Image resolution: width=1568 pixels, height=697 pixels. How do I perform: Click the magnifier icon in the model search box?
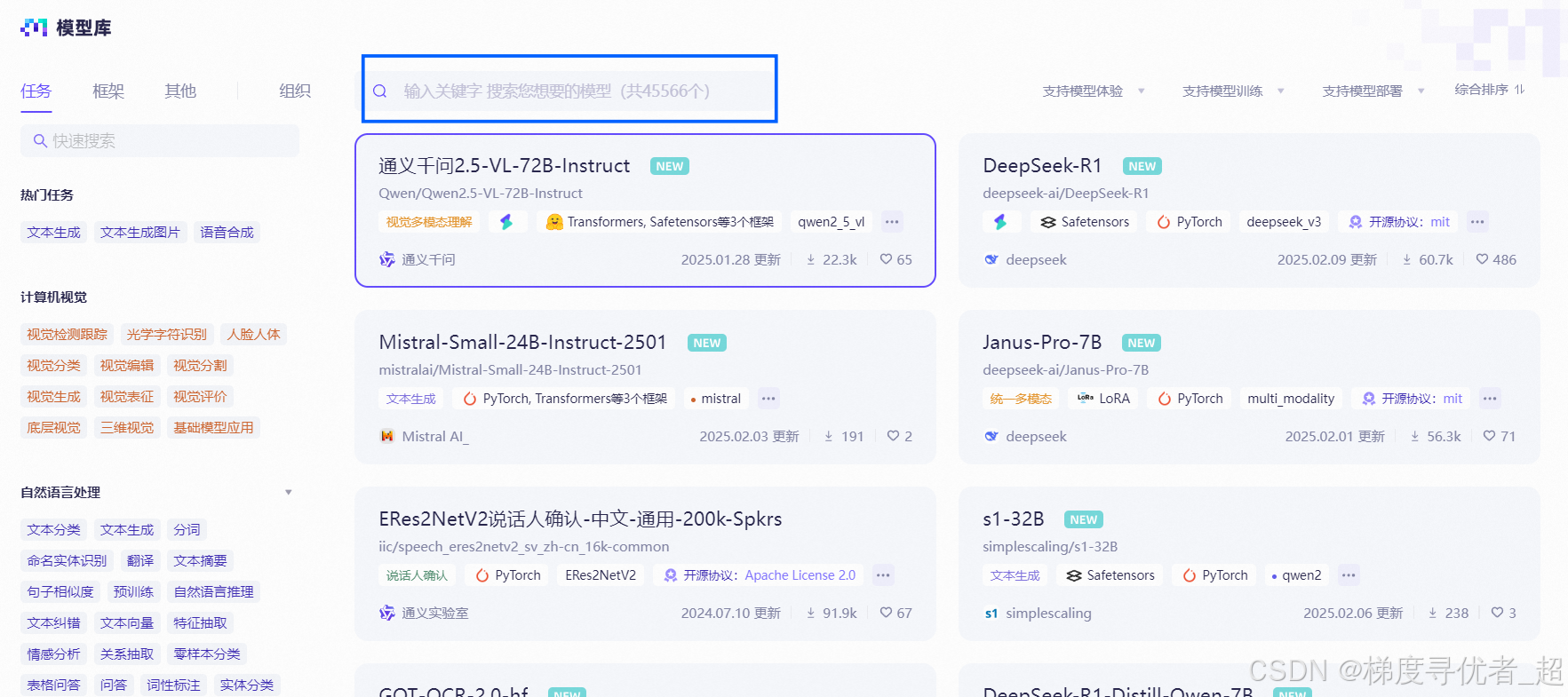point(379,91)
